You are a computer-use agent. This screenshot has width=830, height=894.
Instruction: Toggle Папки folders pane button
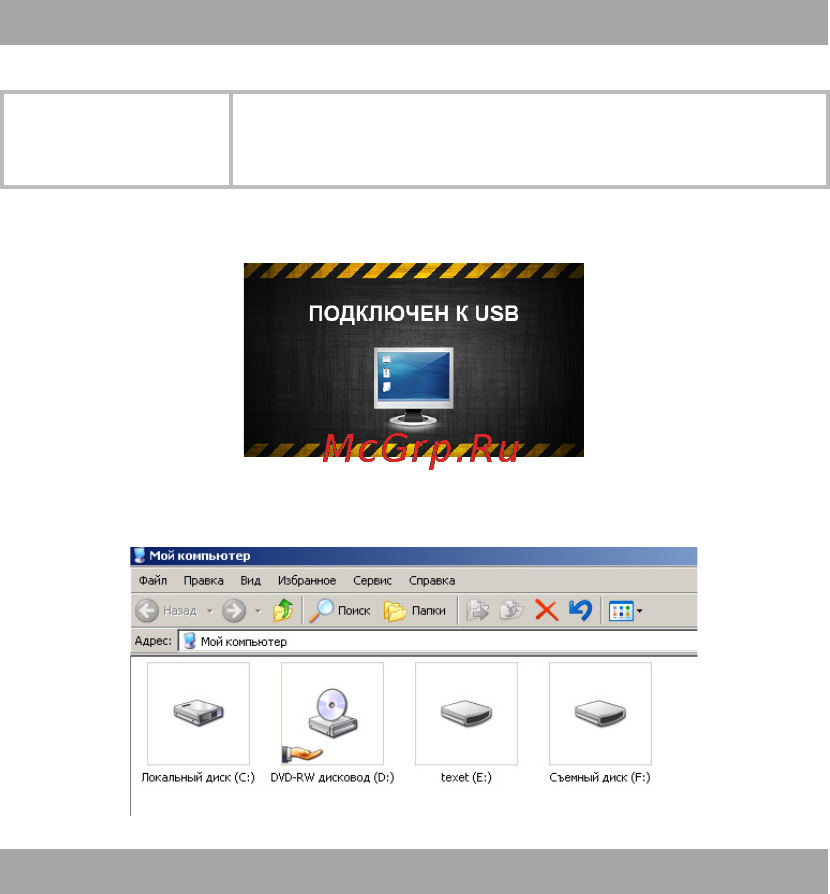[x=414, y=611]
